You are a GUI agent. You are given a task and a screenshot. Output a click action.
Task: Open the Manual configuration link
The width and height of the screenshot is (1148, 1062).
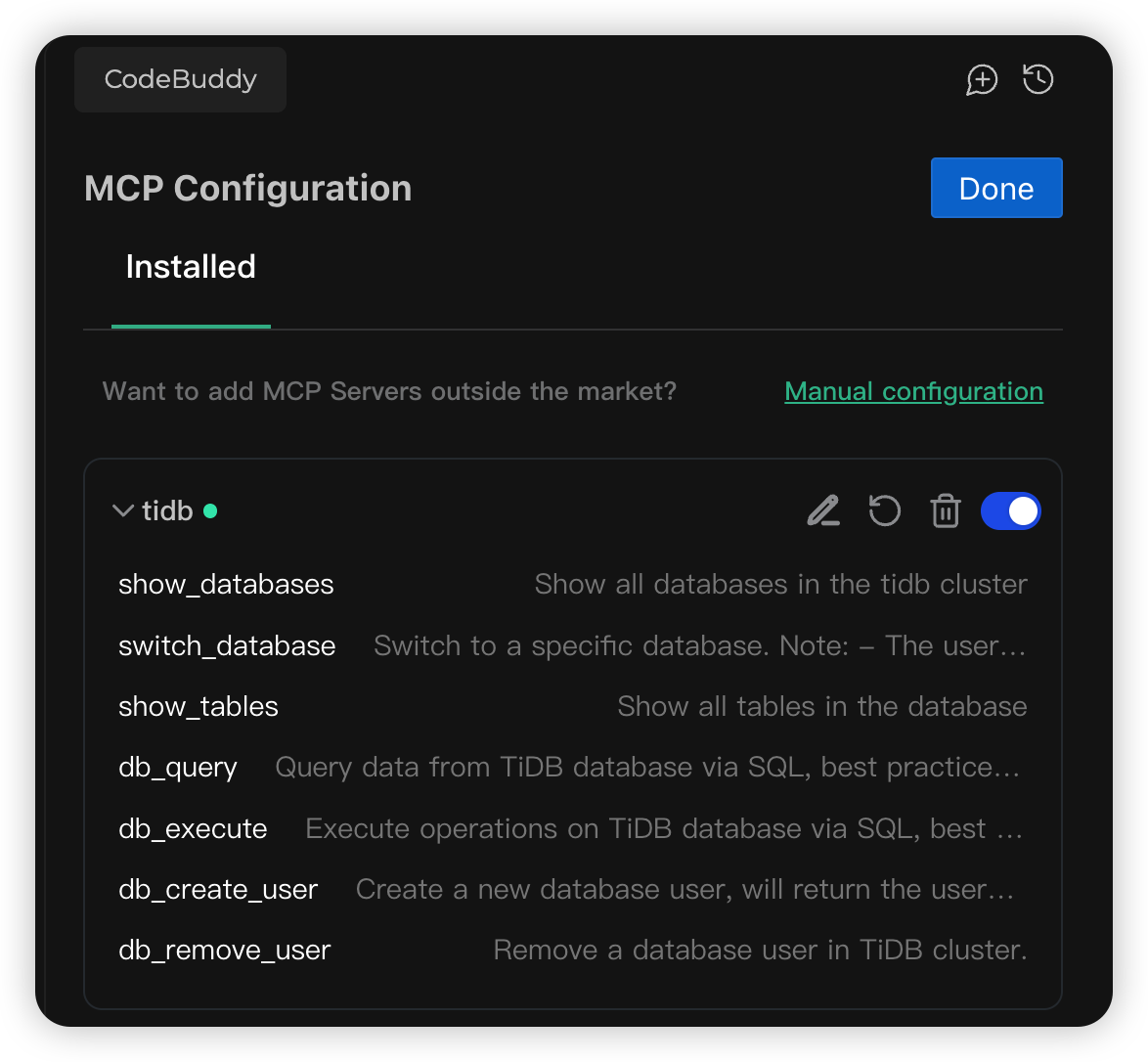[913, 391]
